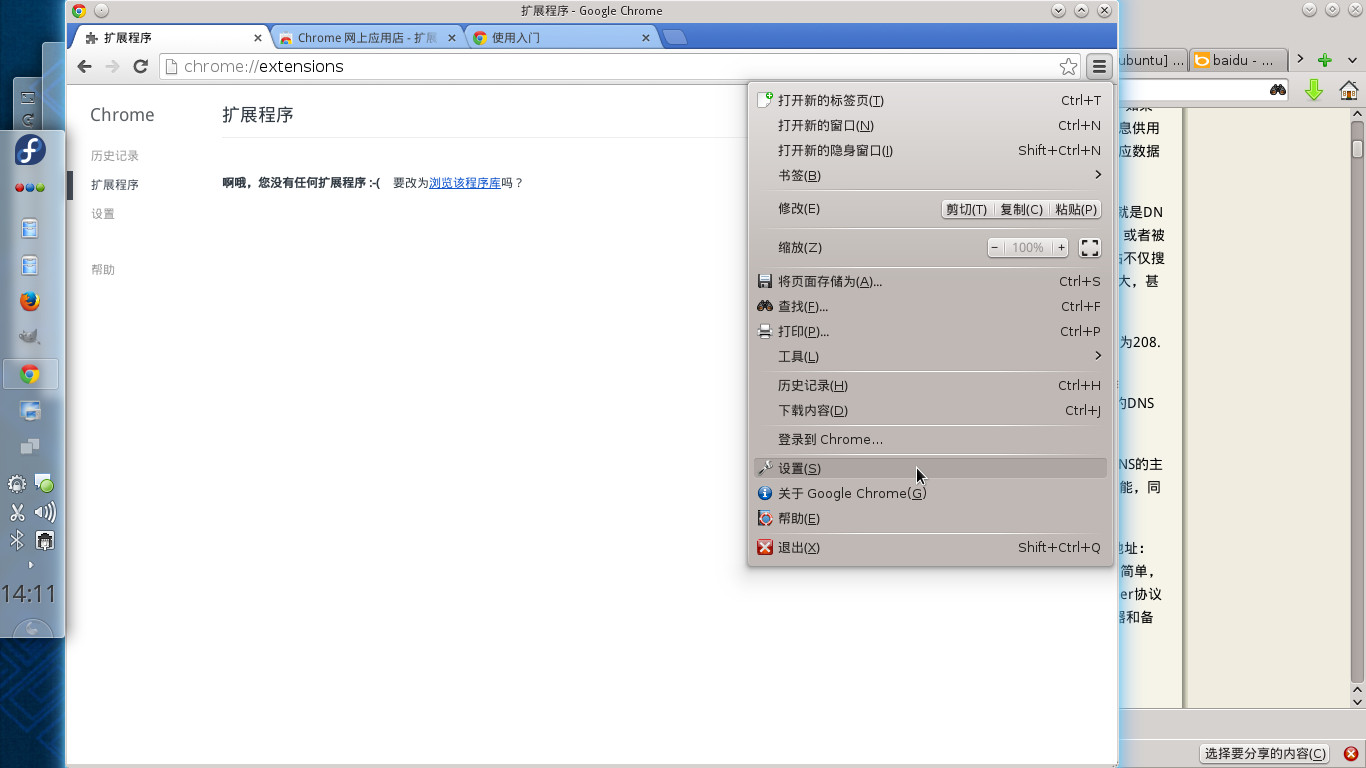
Task: Go home in the background browser
Action: (1348, 90)
